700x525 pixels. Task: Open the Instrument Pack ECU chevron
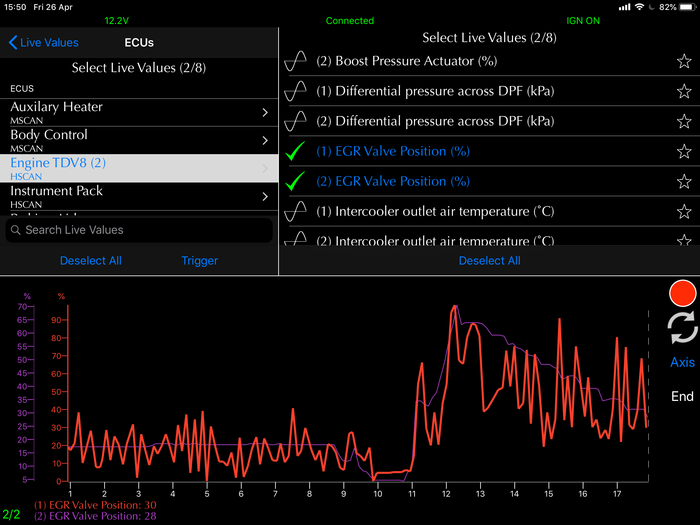click(x=265, y=196)
